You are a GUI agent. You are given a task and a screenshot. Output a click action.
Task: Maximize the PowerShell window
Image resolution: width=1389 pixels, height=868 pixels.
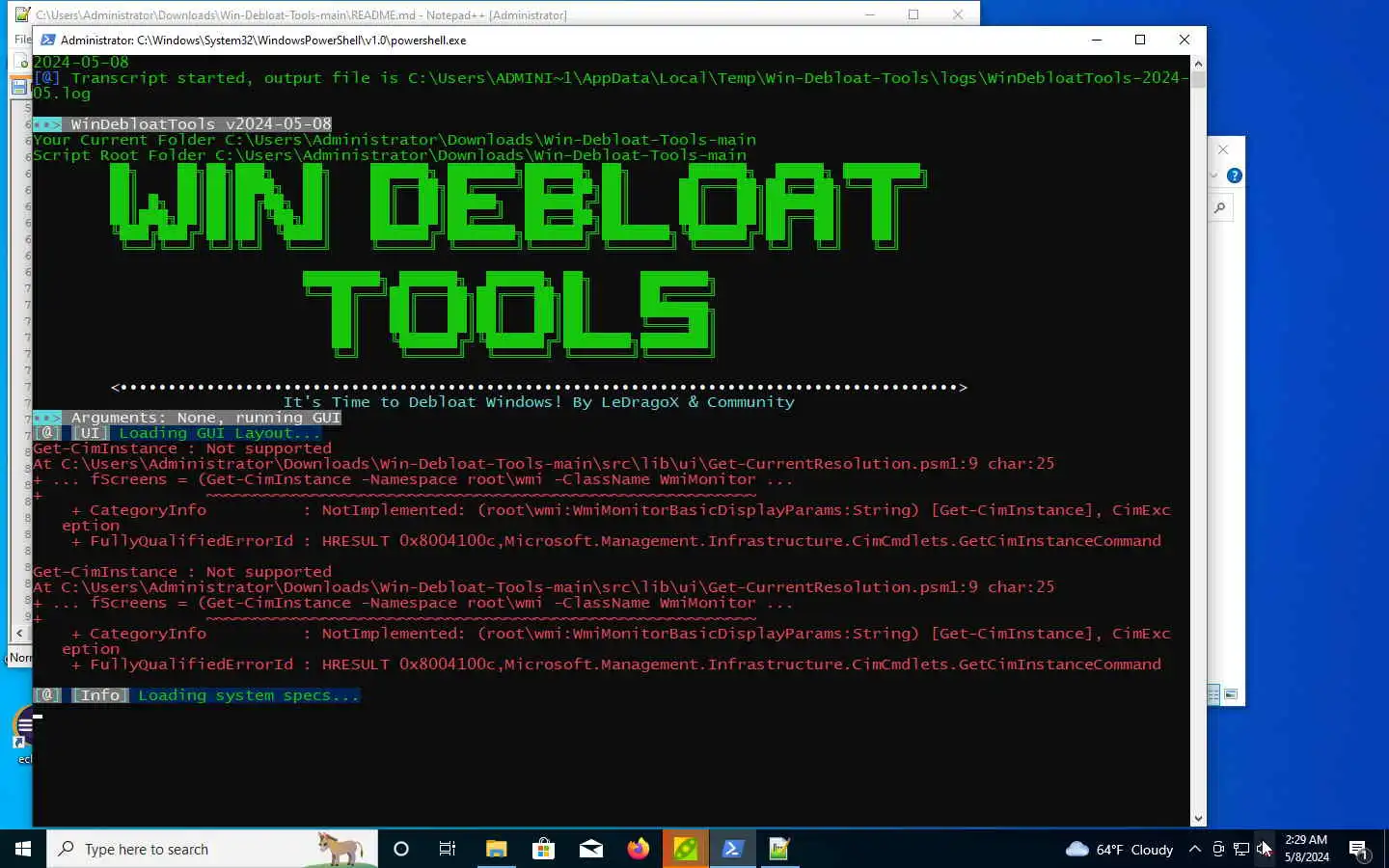coord(1140,40)
